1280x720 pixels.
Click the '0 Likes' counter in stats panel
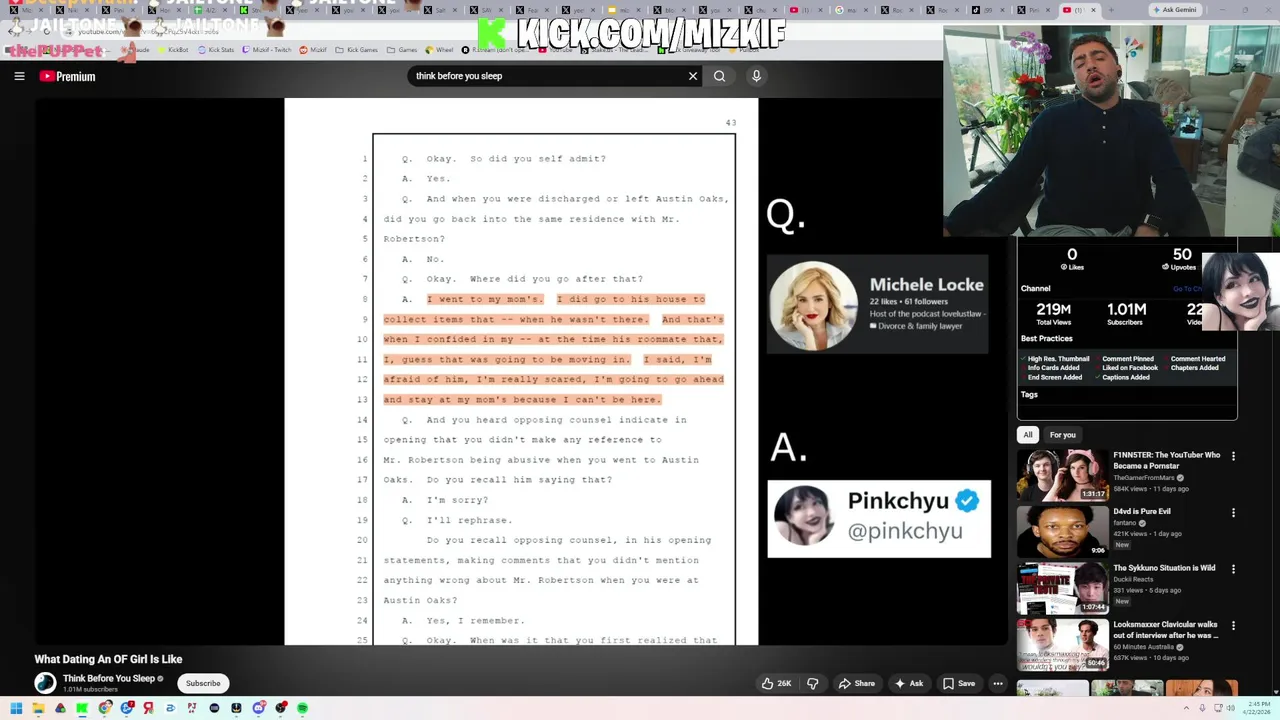(1072, 259)
